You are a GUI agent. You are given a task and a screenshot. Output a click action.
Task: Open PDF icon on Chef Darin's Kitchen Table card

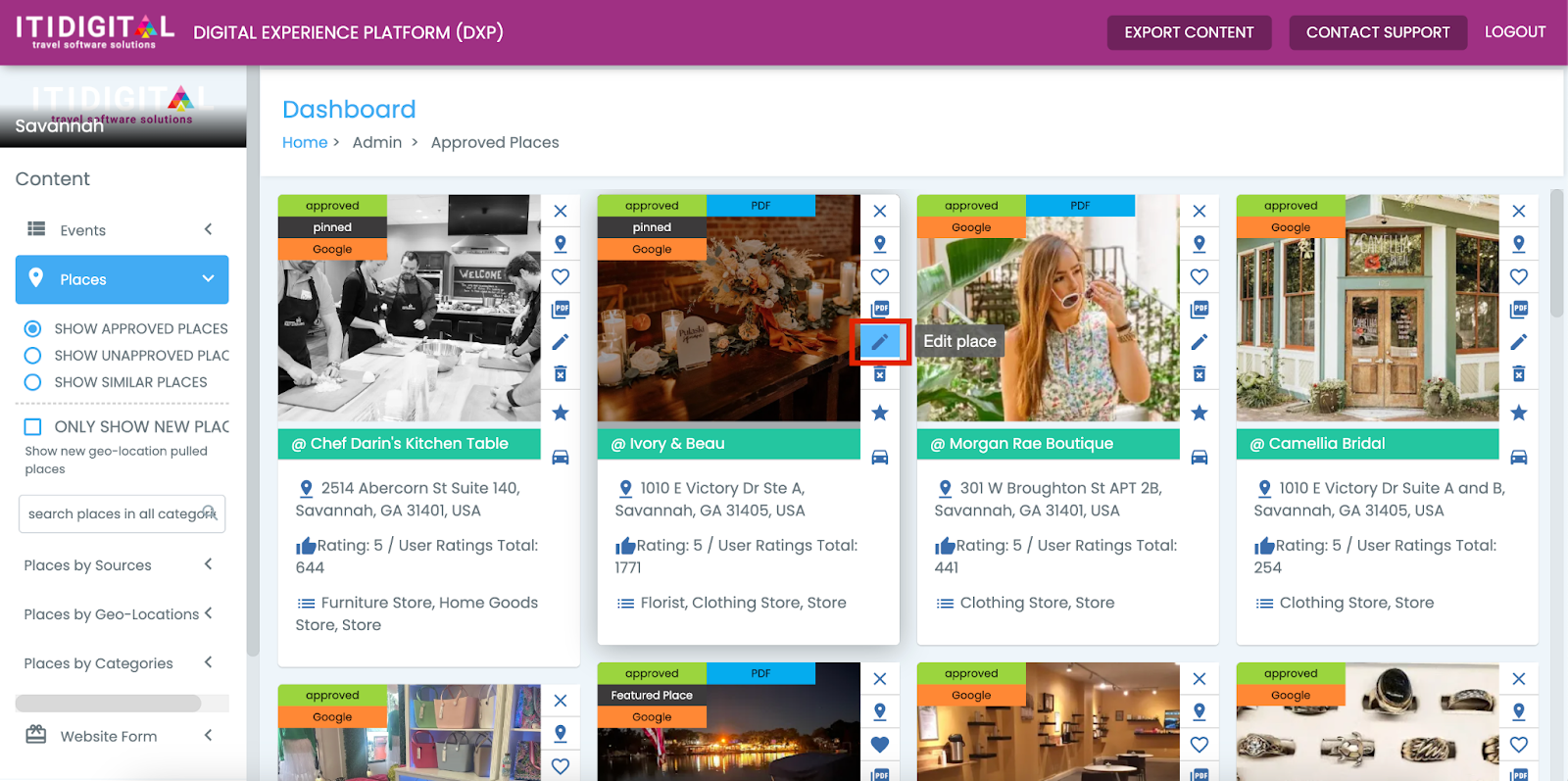(x=561, y=309)
